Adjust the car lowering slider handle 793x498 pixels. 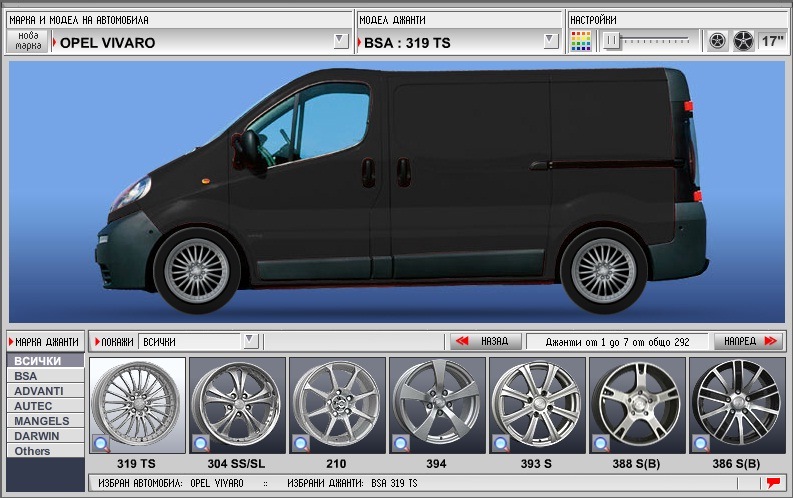click(611, 40)
